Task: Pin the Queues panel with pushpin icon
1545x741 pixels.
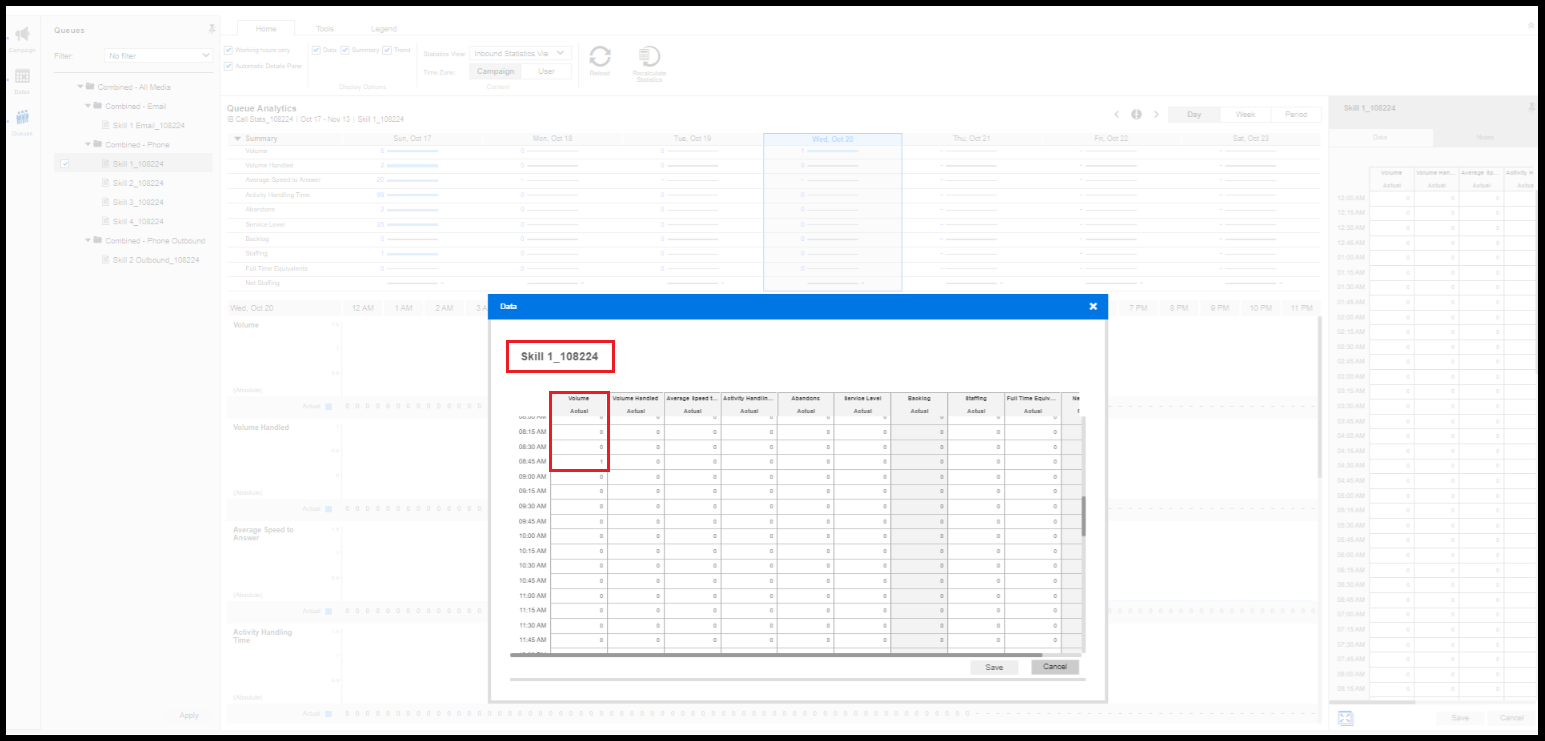Action: click(x=211, y=29)
